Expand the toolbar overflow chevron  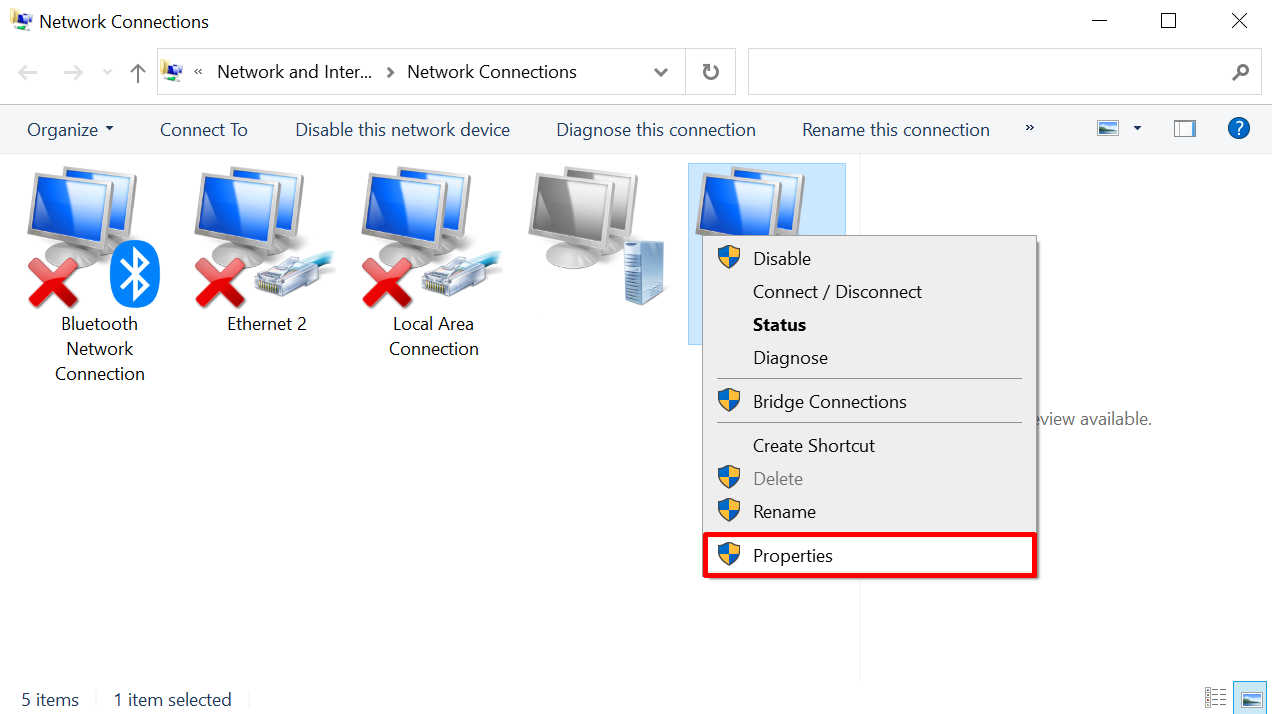(1029, 129)
